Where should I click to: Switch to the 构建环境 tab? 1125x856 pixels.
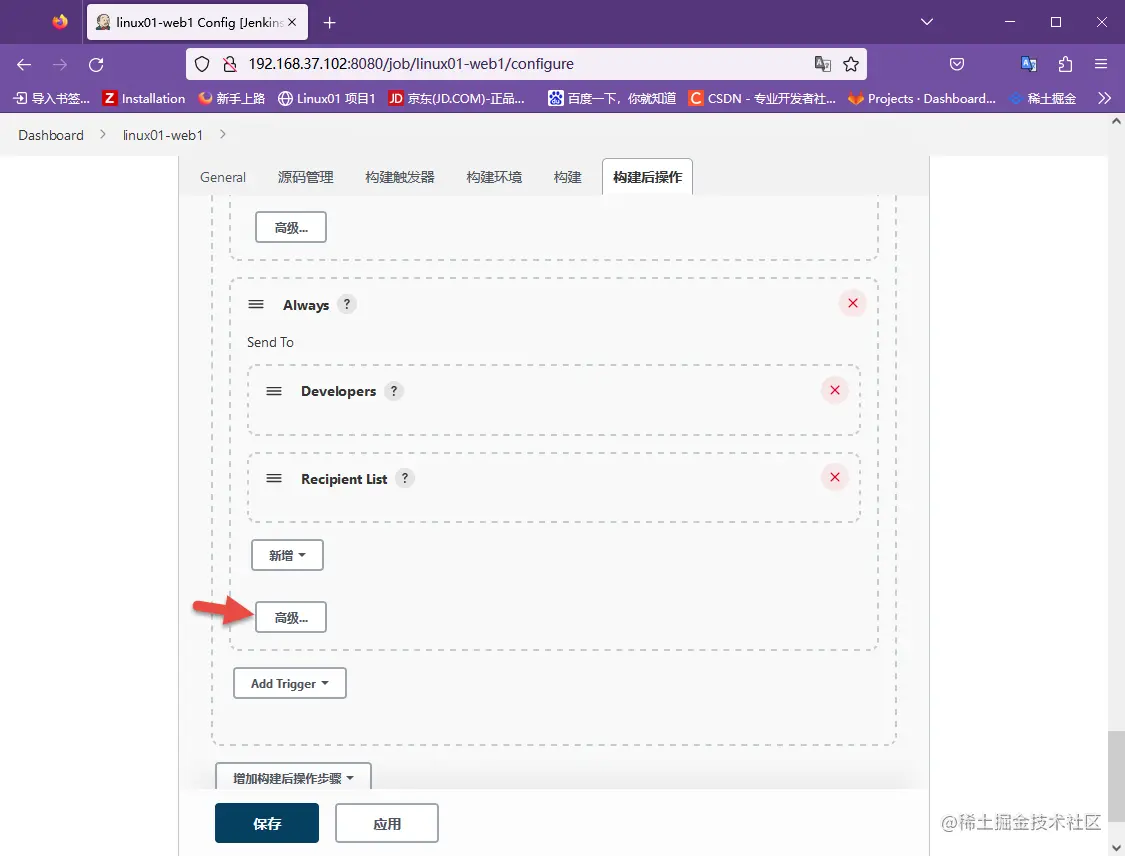click(x=494, y=177)
